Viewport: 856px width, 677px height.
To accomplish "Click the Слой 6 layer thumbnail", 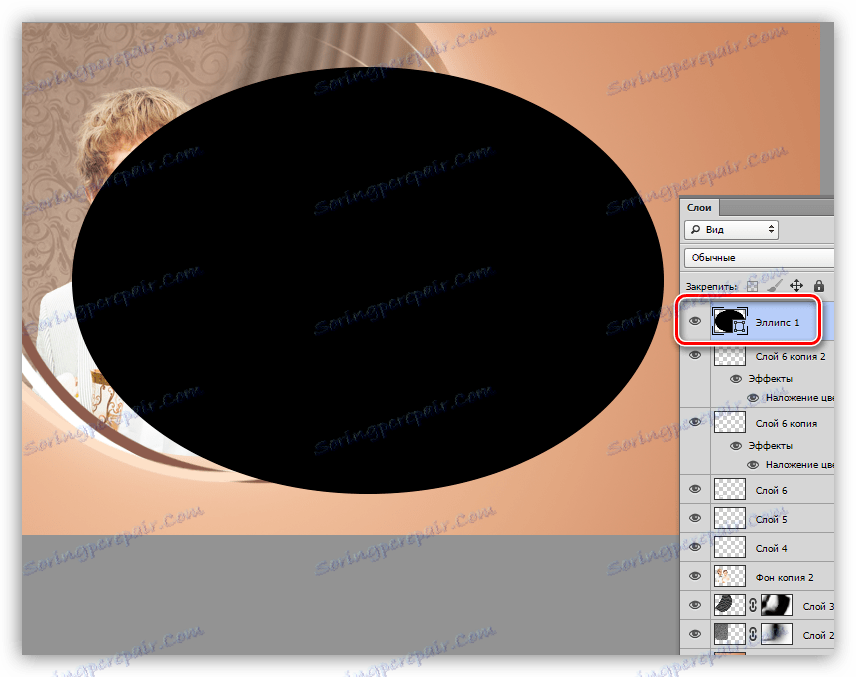I will (730, 489).
